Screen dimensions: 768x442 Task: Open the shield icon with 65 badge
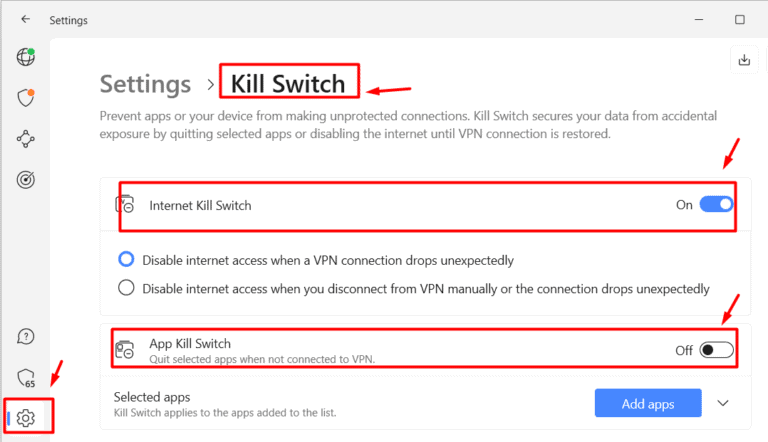coord(26,377)
